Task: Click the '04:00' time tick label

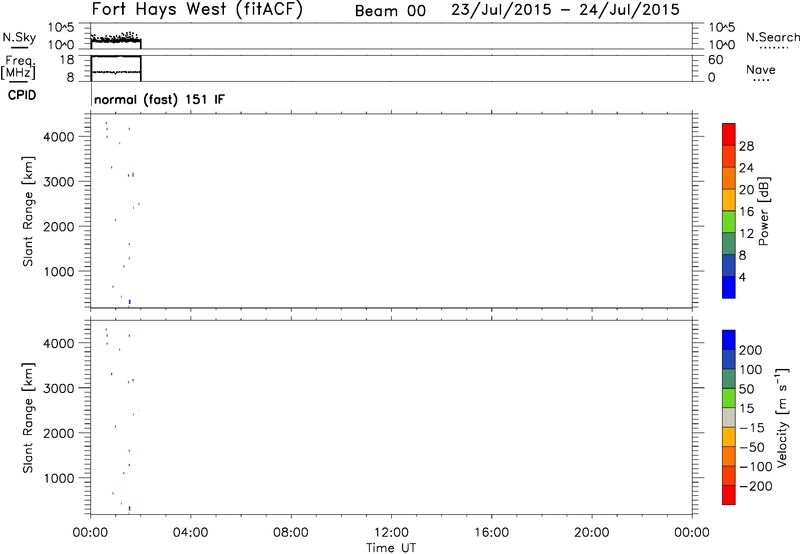Action: coord(190,533)
